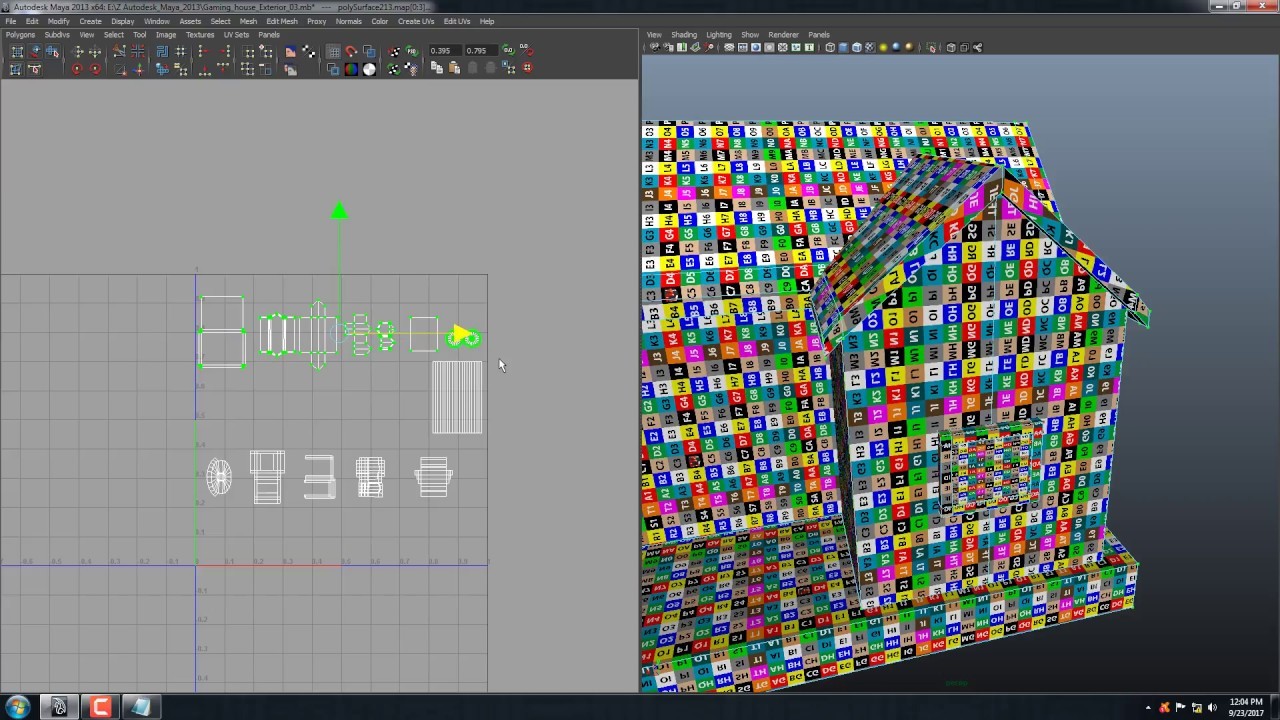Open the Textures menu in the UV editor
This screenshot has width=1280, height=720.
coord(200,34)
